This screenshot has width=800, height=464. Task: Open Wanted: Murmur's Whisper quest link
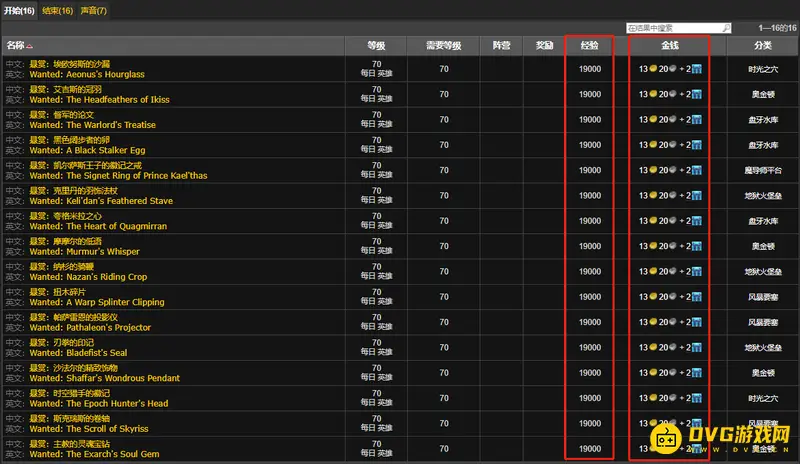click(84, 252)
